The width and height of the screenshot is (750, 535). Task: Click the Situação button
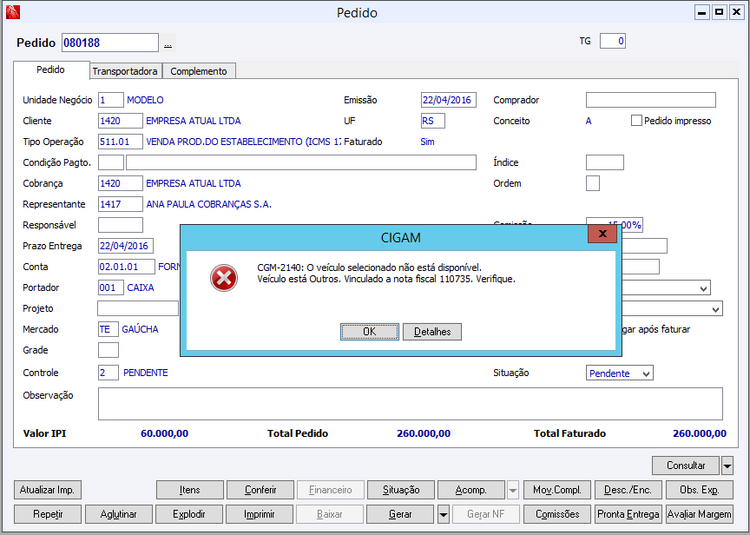tap(401, 490)
